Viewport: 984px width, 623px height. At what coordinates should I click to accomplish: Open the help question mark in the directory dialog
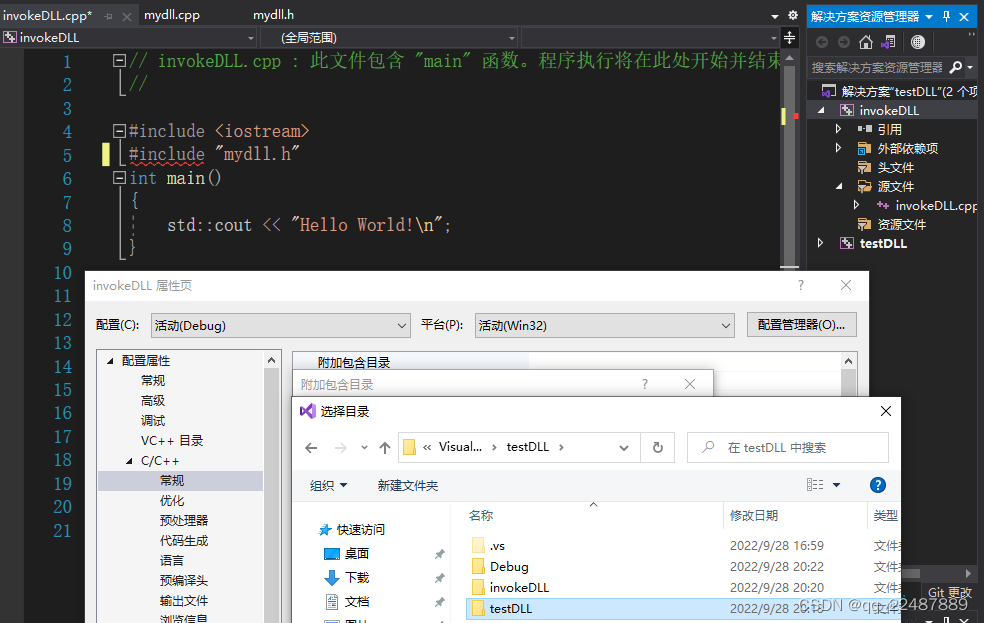click(877, 484)
